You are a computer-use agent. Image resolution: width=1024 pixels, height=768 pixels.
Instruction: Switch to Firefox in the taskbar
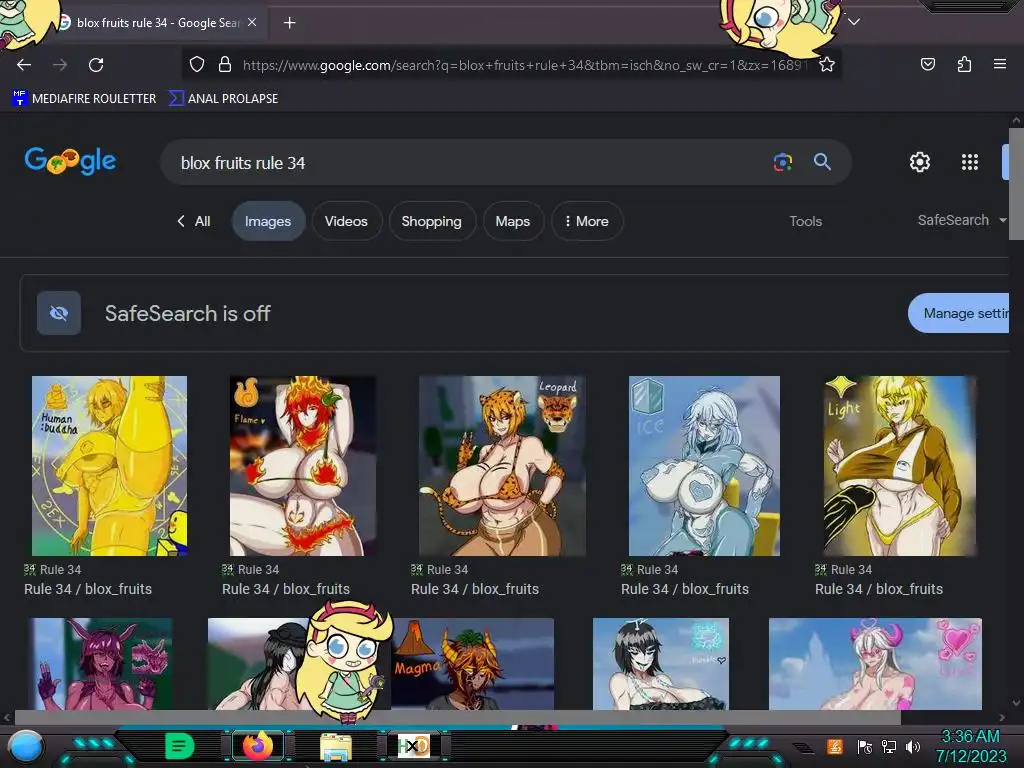pyautogui.click(x=257, y=746)
